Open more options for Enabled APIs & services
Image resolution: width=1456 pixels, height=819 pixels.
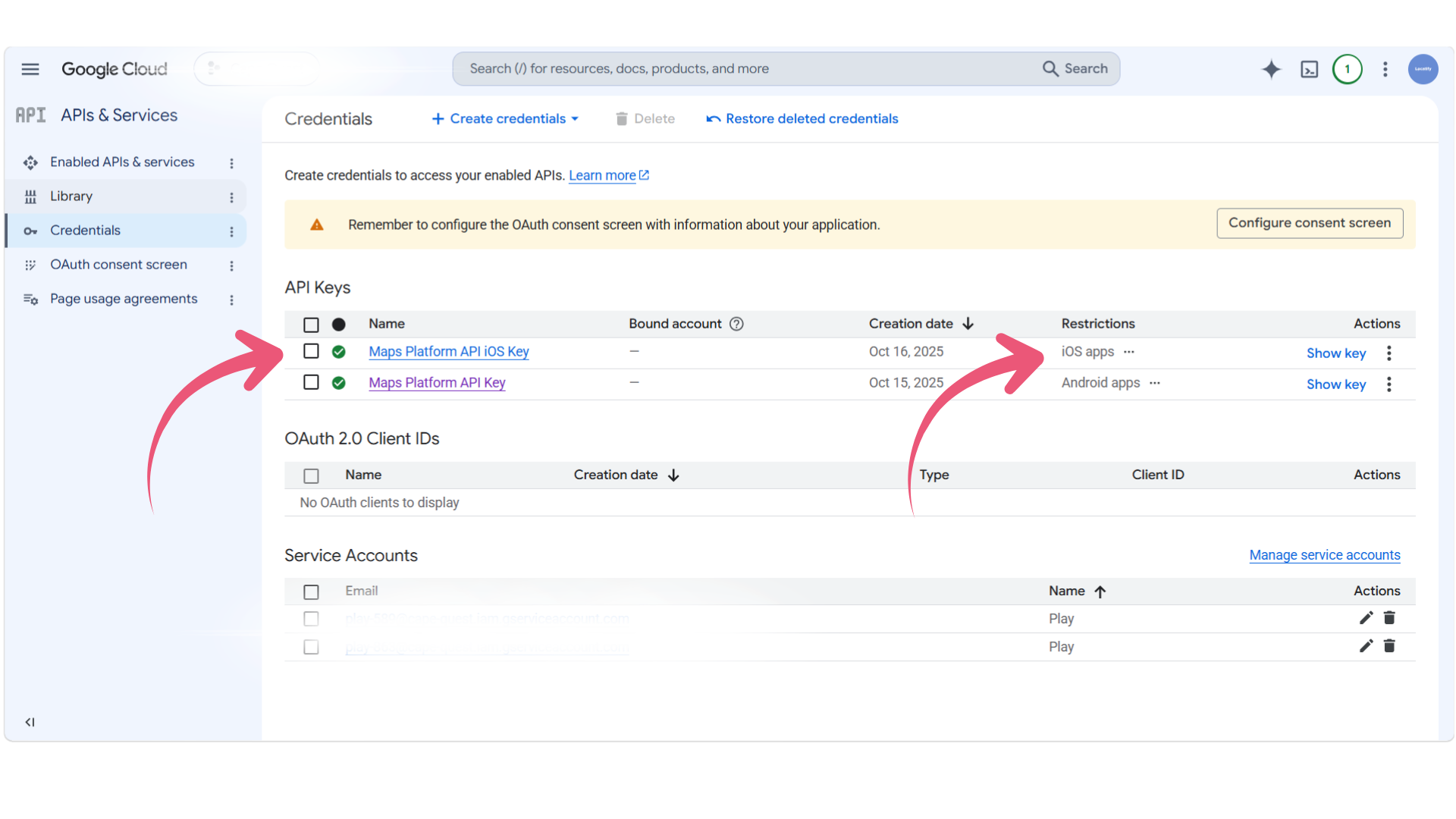tap(231, 163)
